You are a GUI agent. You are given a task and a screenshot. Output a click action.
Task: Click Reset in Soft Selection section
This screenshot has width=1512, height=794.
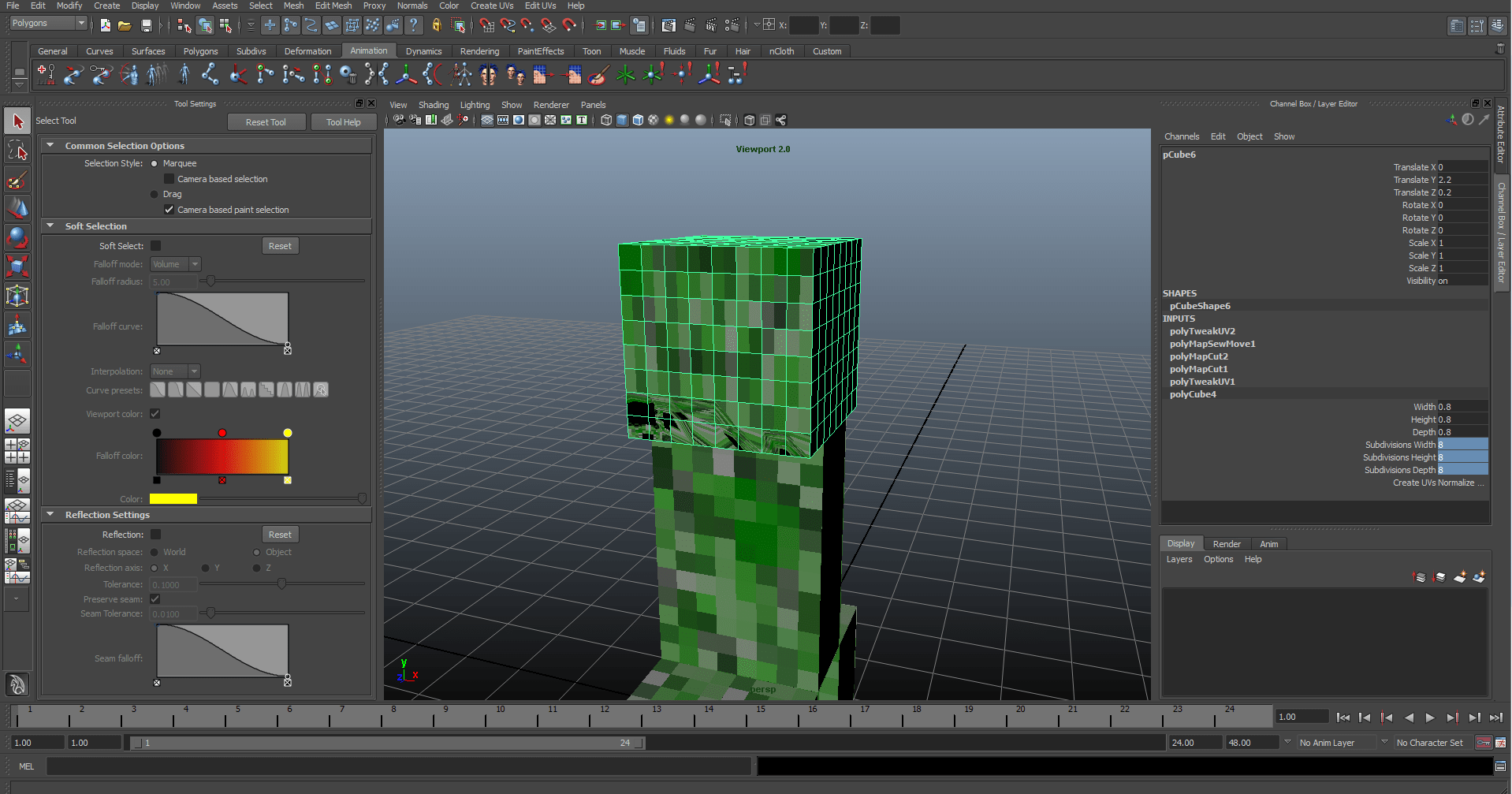[280, 246]
